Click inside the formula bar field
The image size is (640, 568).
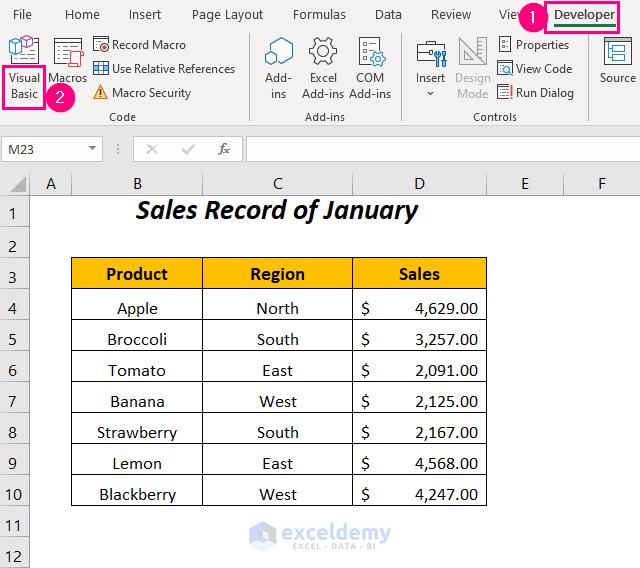tap(440, 149)
